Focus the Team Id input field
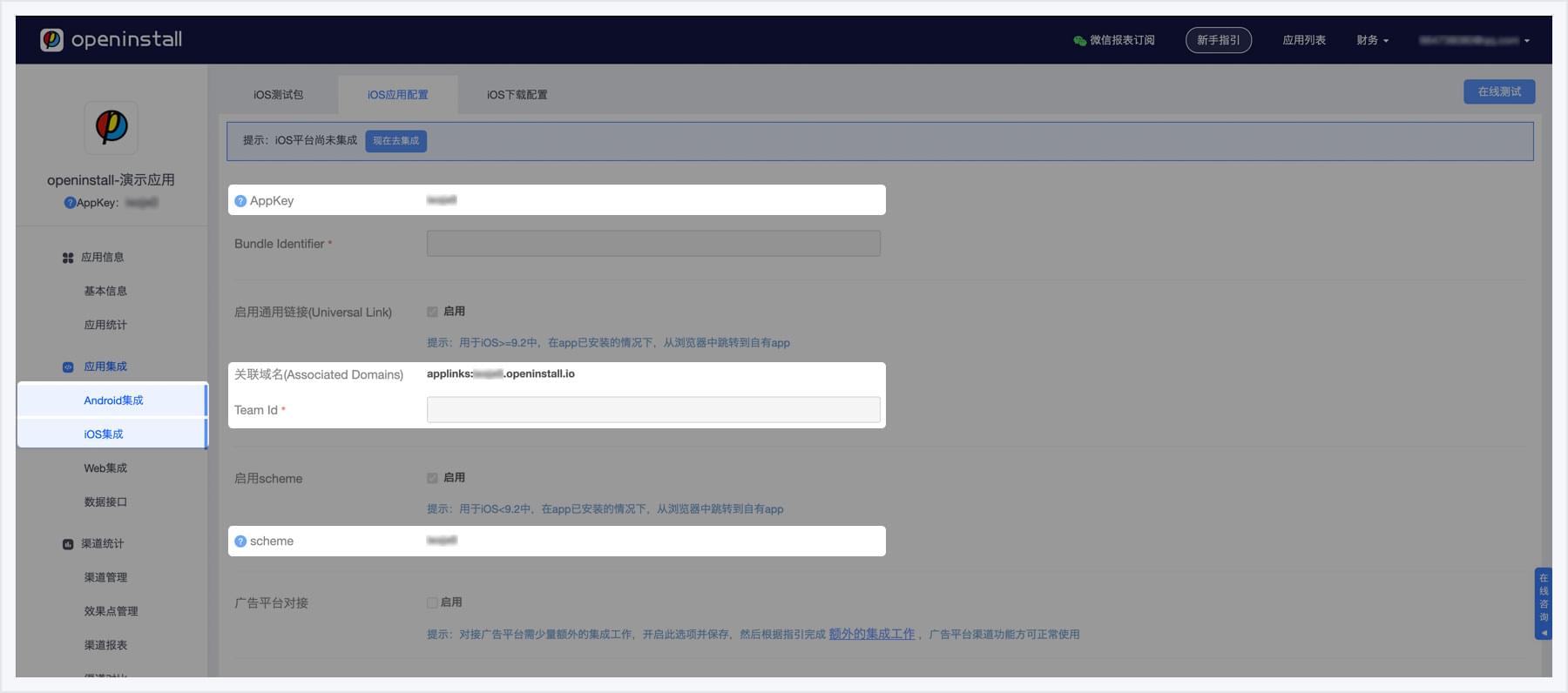The width and height of the screenshot is (1568, 693). pyautogui.click(x=653, y=410)
